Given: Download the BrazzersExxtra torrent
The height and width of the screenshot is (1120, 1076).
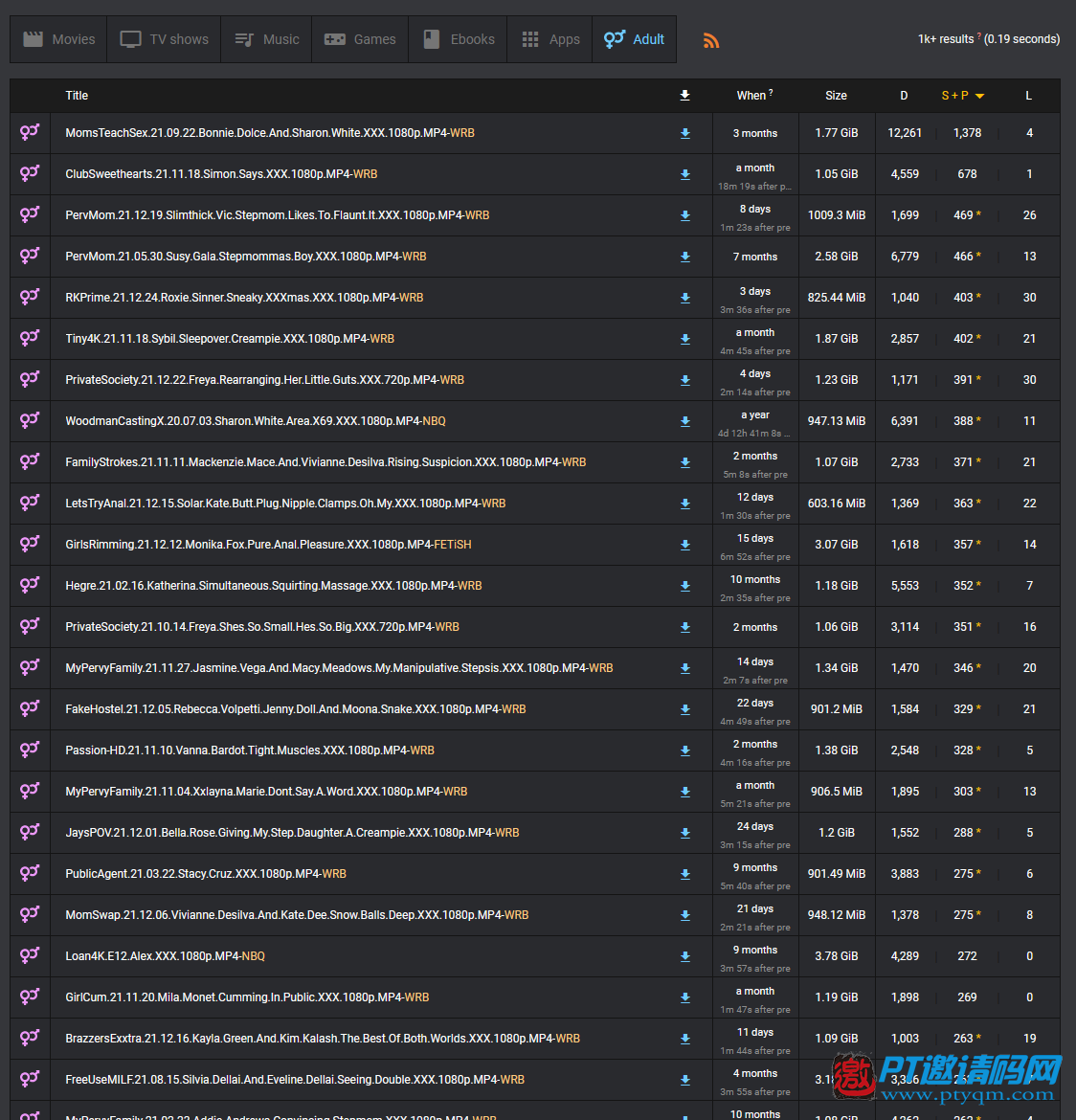Looking at the screenshot, I should click(685, 1040).
